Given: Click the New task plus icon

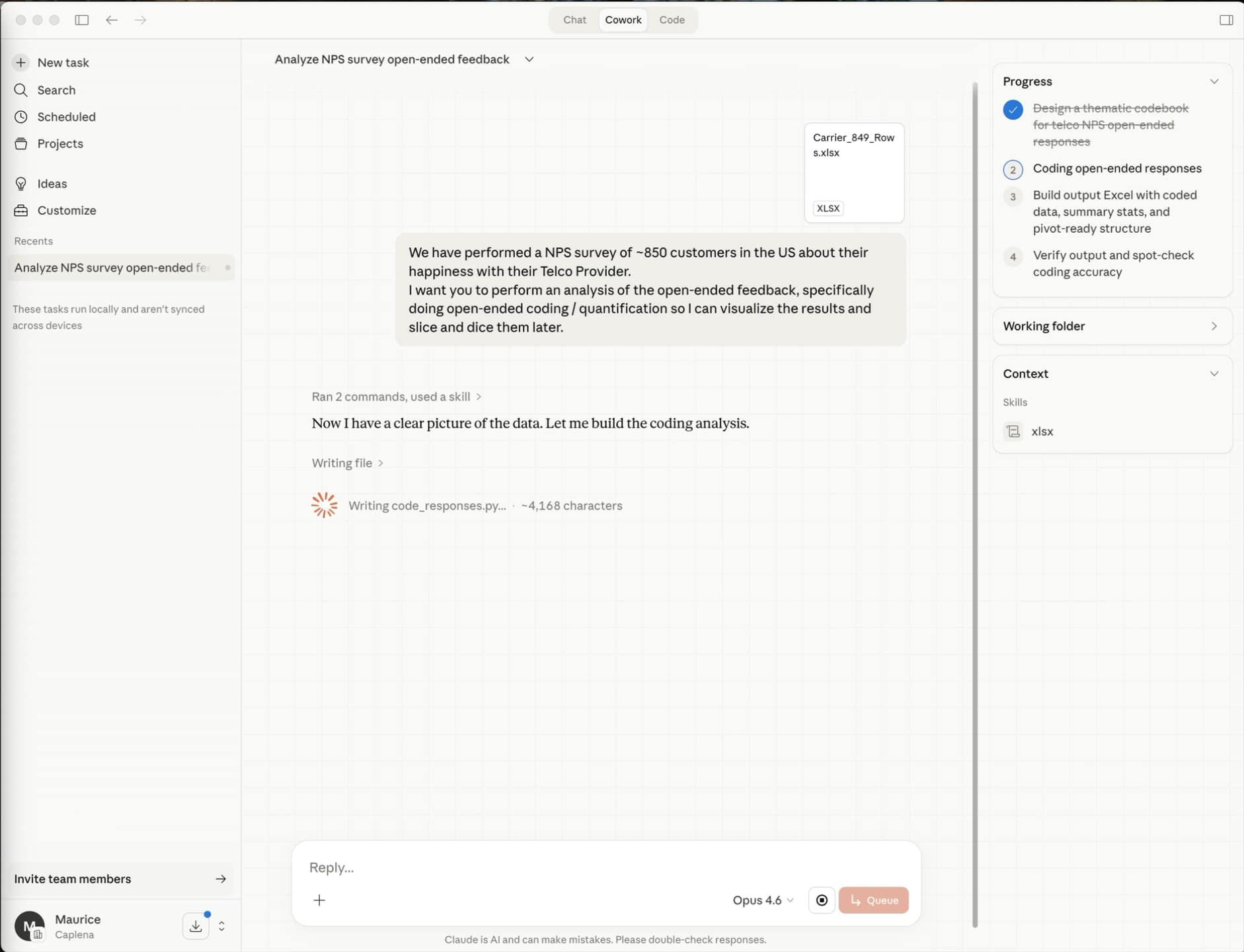Looking at the screenshot, I should click(x=21, y=62).
